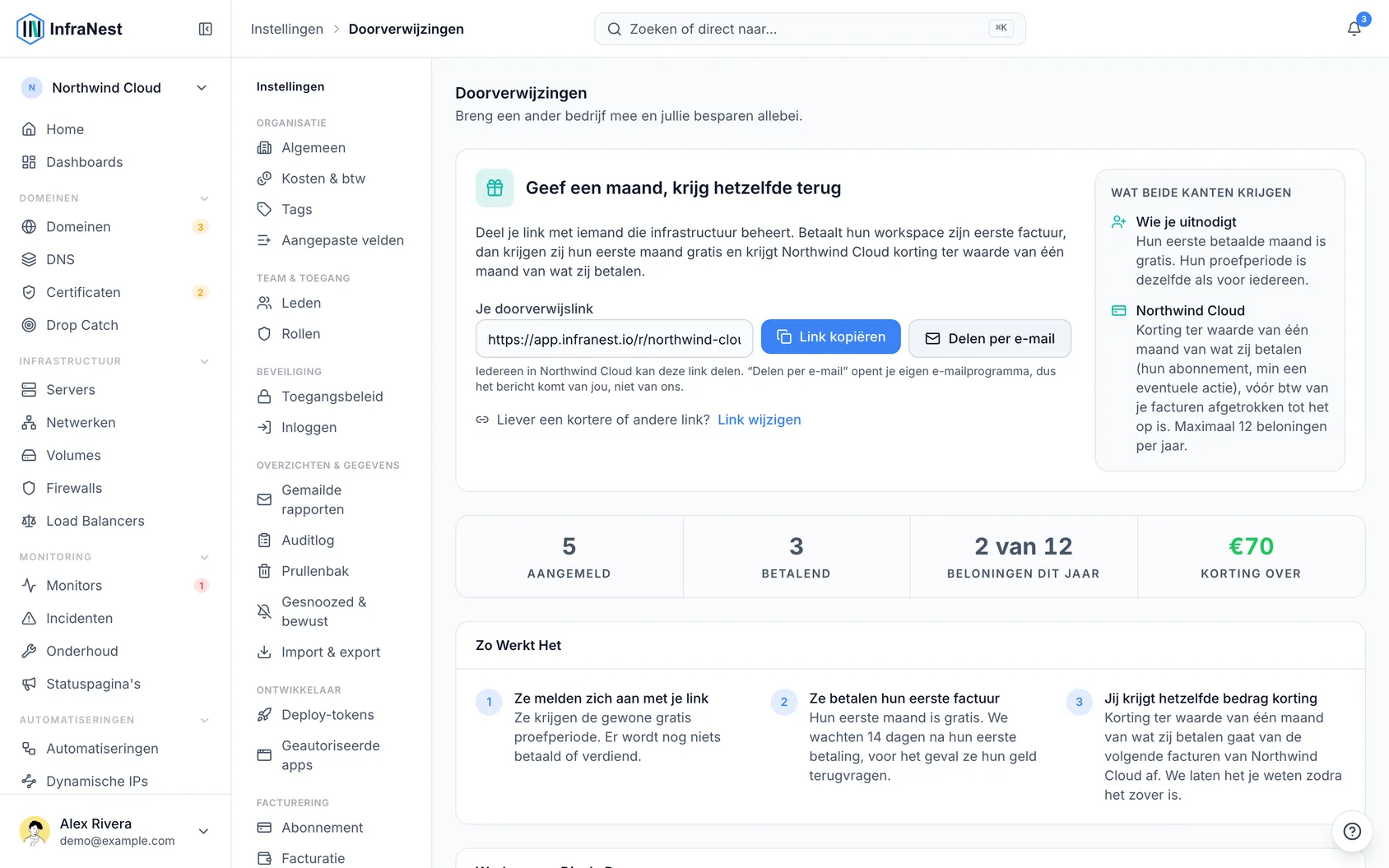The height and width of the screenshot is (868, 1389).
Task: Click the Monitors activity icon
Action: point(29,585)
